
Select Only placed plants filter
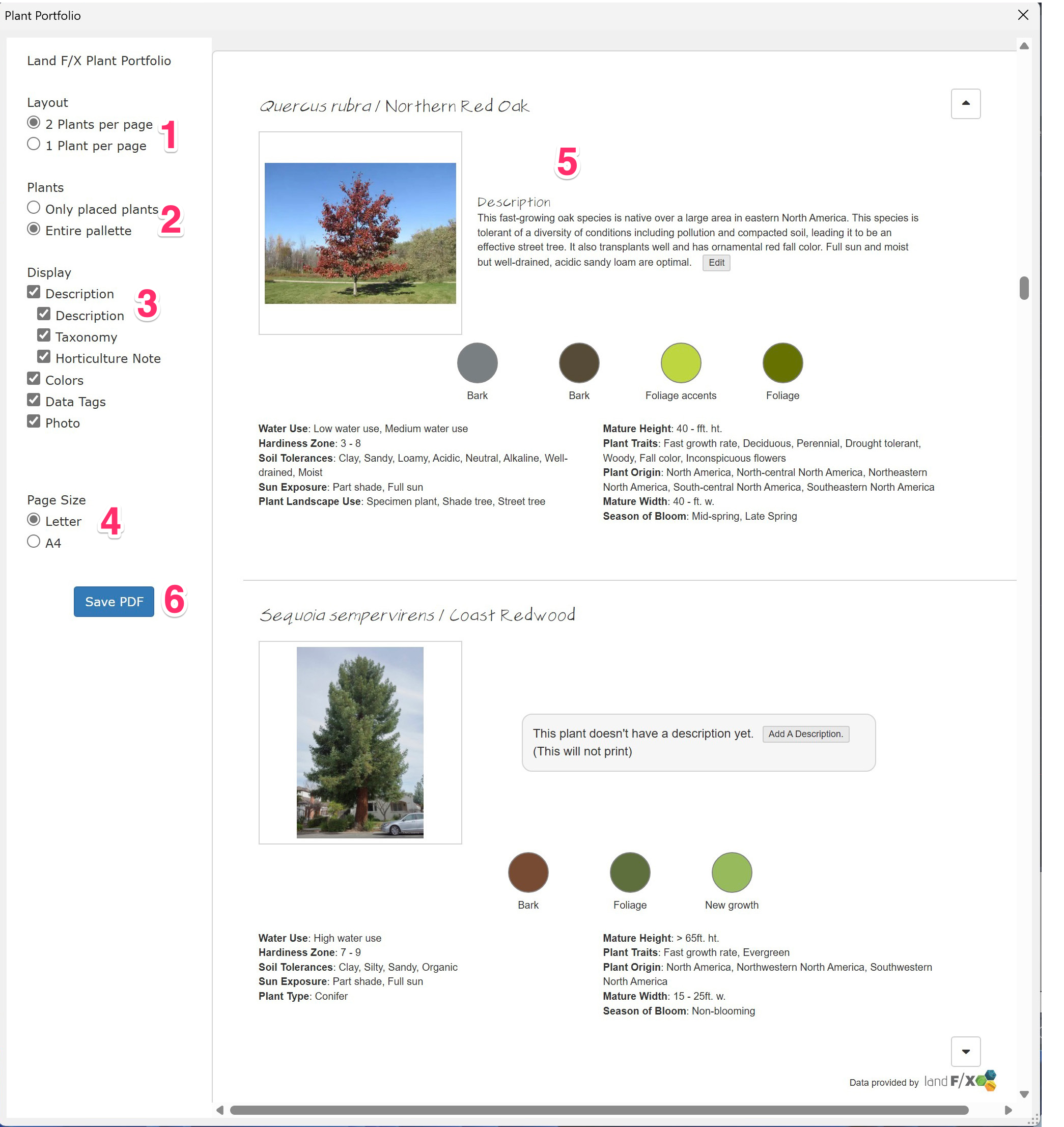(34, 208)
